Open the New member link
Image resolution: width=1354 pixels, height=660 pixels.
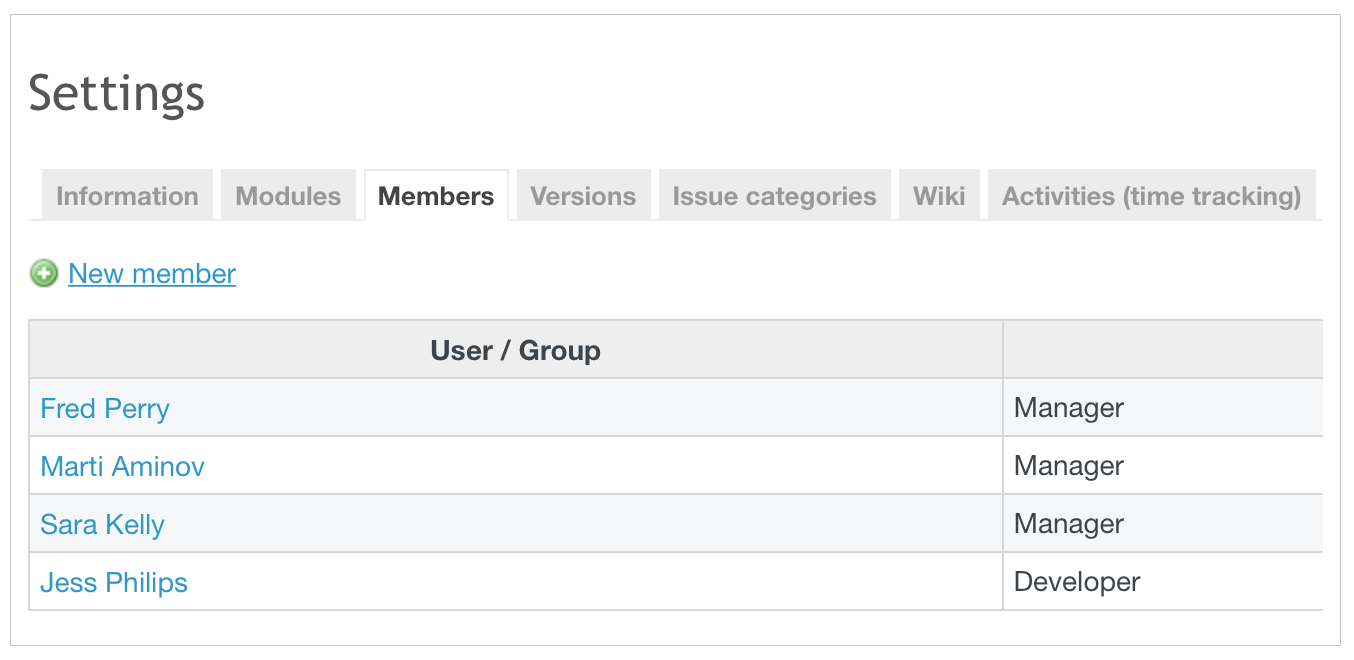[x=152, y=274]
